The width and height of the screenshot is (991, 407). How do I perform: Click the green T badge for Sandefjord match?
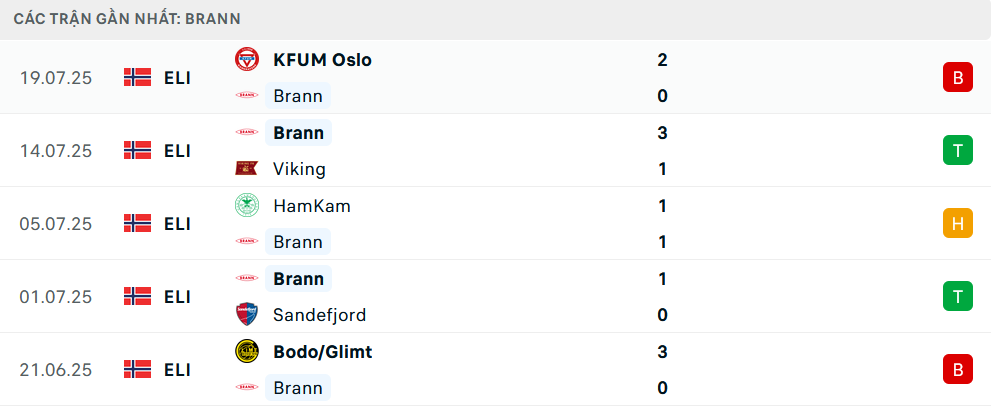pyautogui.click(x=958, y=296)
